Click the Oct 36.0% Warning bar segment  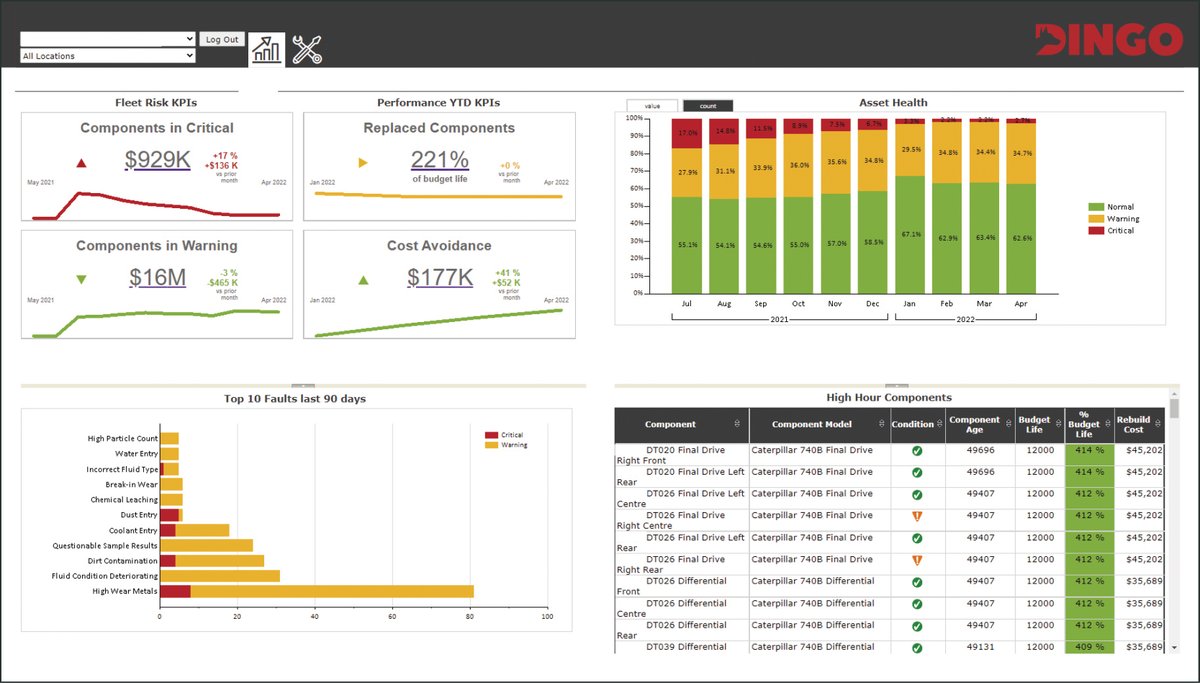point(799,165)
